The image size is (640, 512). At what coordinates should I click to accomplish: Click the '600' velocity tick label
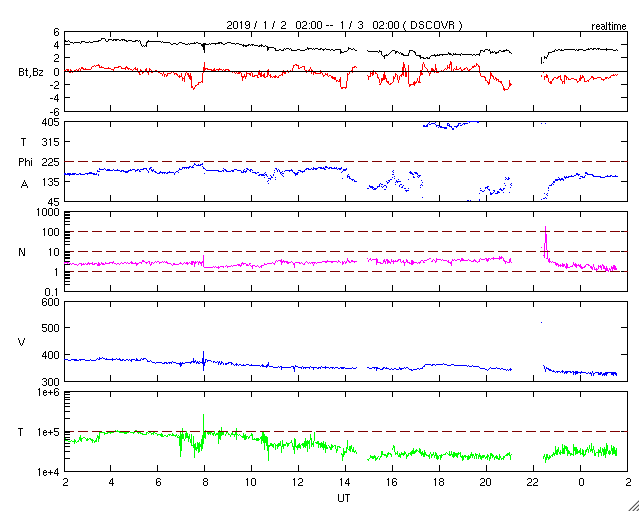pyautogui.click(x=51, y=302)
